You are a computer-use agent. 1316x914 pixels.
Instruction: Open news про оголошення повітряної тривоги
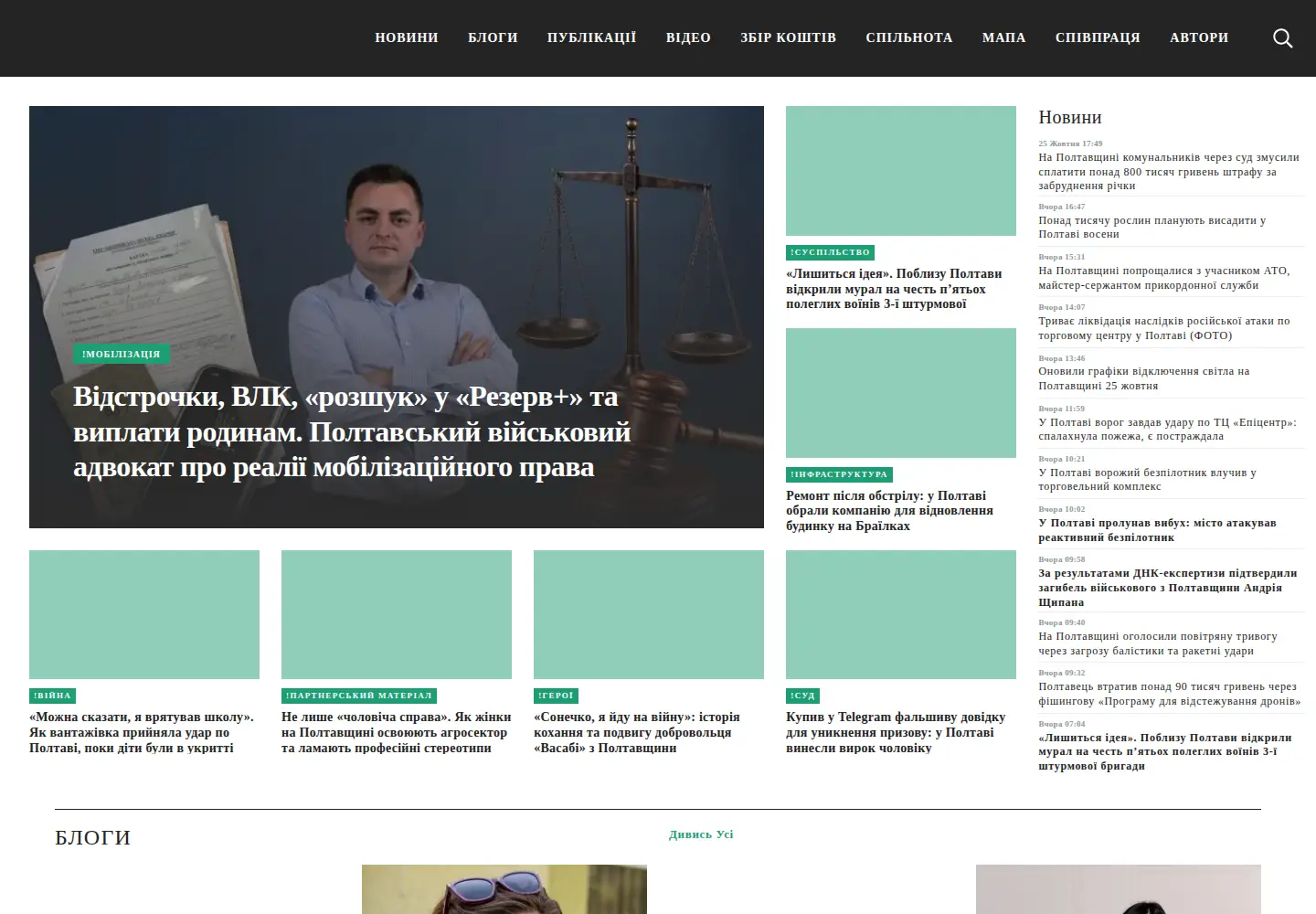(1158, 643)
